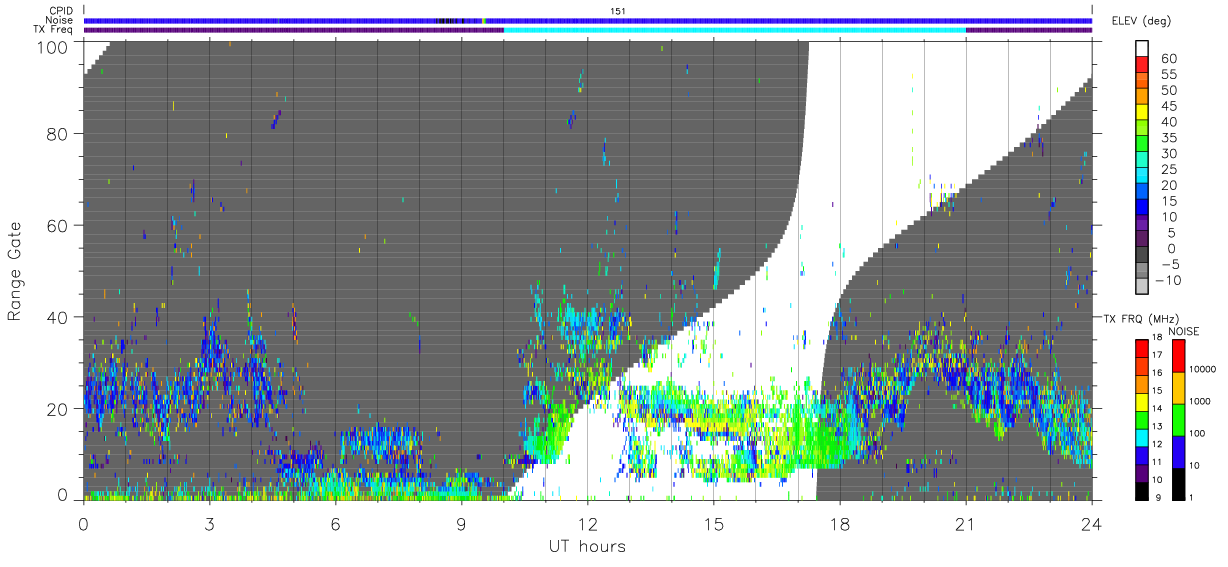Click the x-axis tick label '9'
Image resolution: width=1228 pixels, height=567 pixels.
tap(461, 524)
